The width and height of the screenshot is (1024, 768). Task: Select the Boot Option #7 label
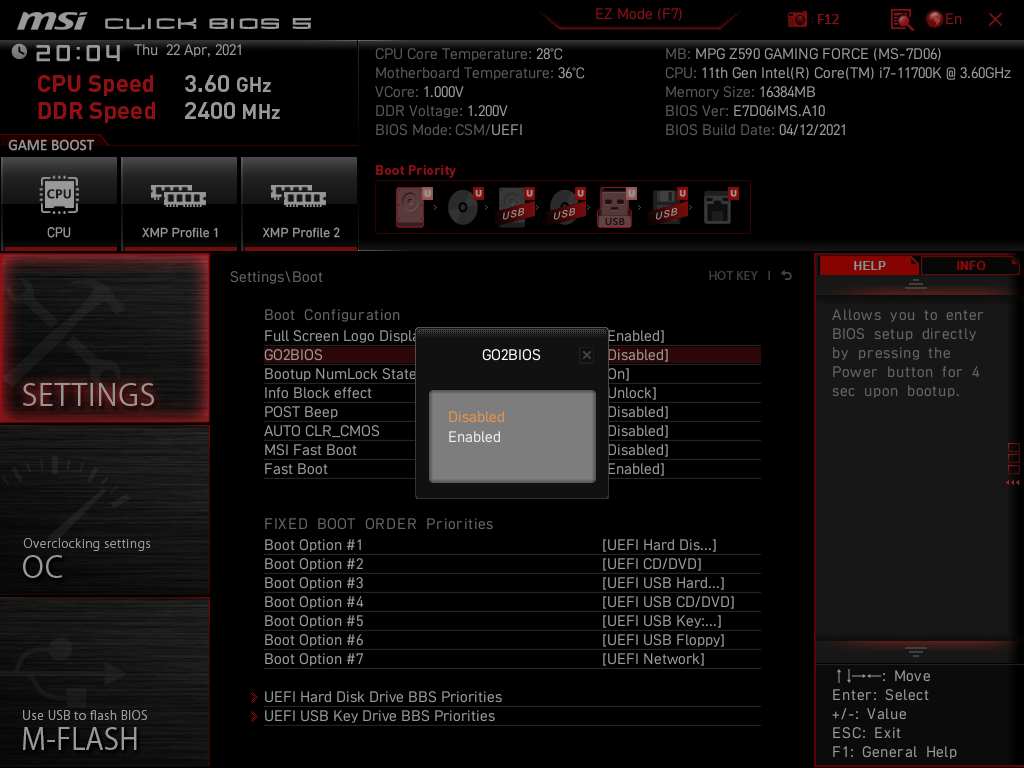click(313, 659)
